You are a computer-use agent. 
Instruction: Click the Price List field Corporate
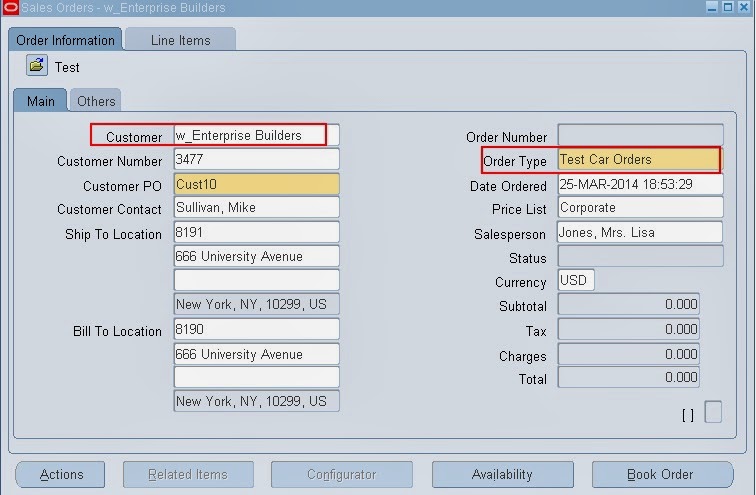pos(640,208)
